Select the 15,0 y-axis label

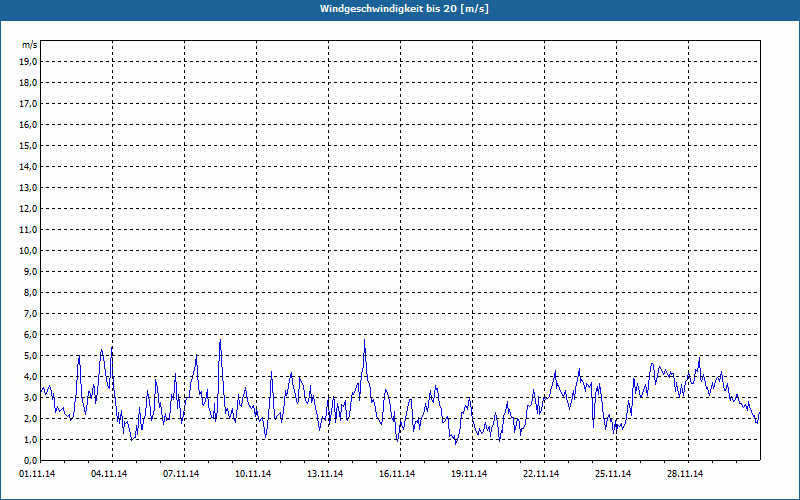[29, 145]
